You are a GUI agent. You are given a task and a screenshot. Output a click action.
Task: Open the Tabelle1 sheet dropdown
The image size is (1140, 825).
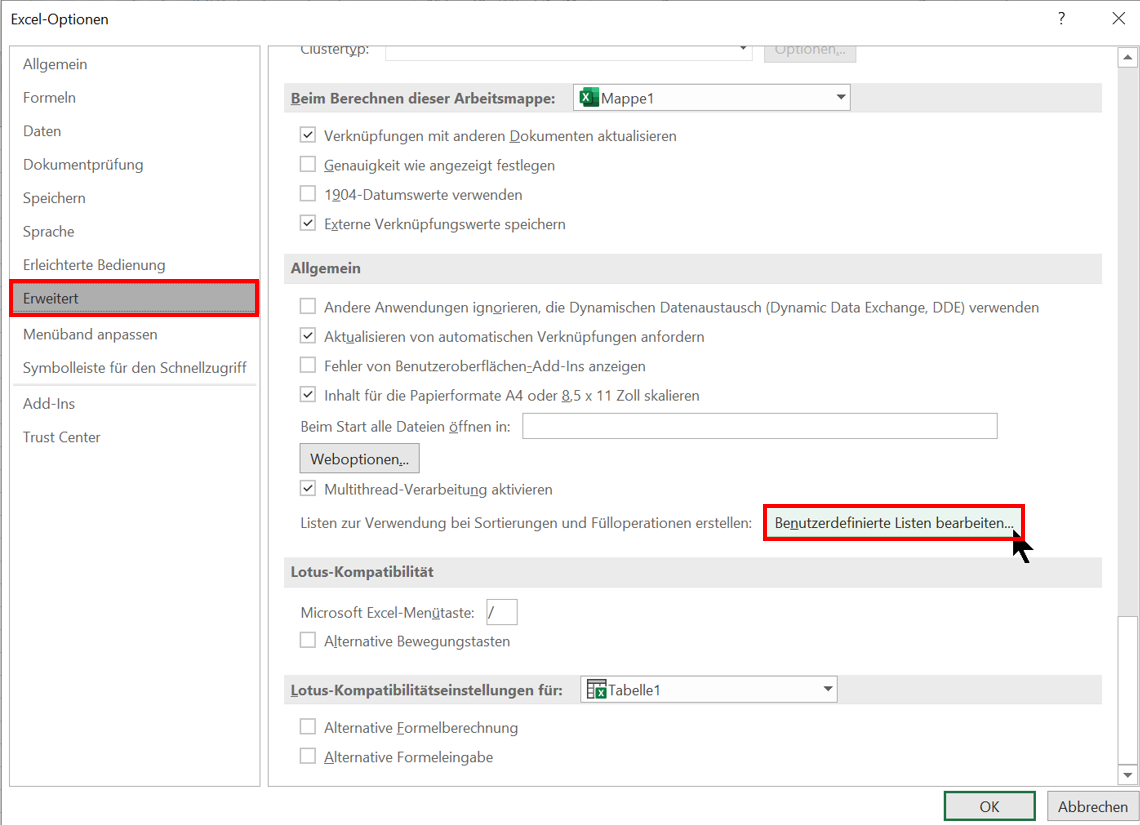(709, 690)
